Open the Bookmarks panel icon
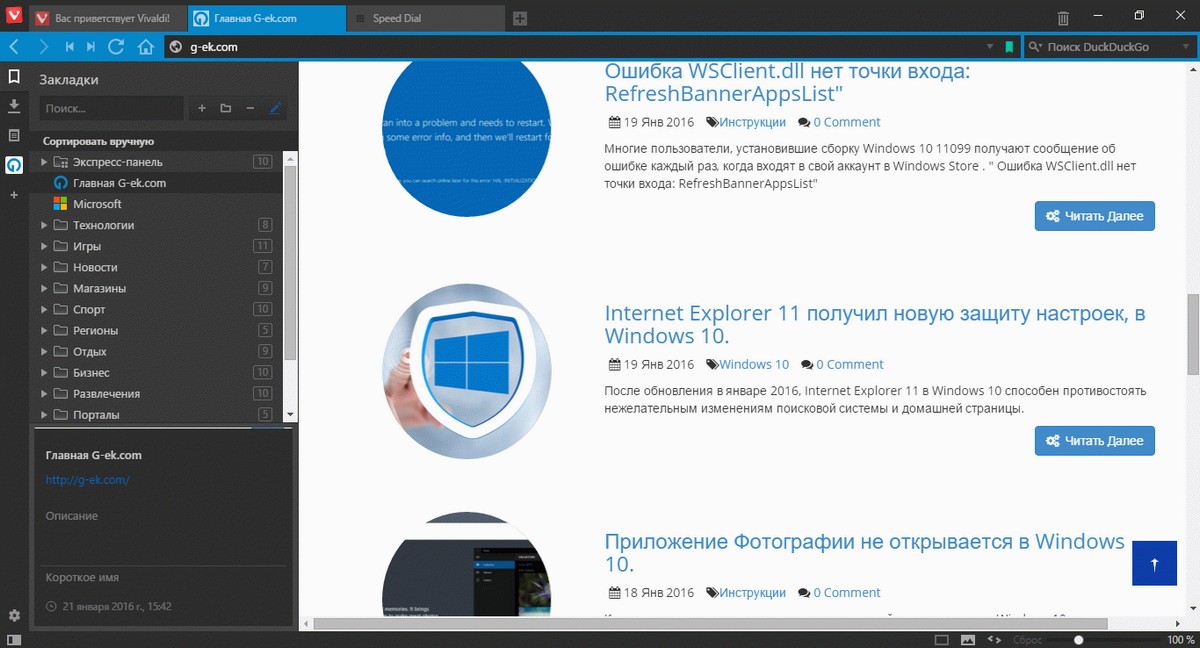Image resolution: width=1200 pixels, height=648 pixels. click(x=14, y=76)
